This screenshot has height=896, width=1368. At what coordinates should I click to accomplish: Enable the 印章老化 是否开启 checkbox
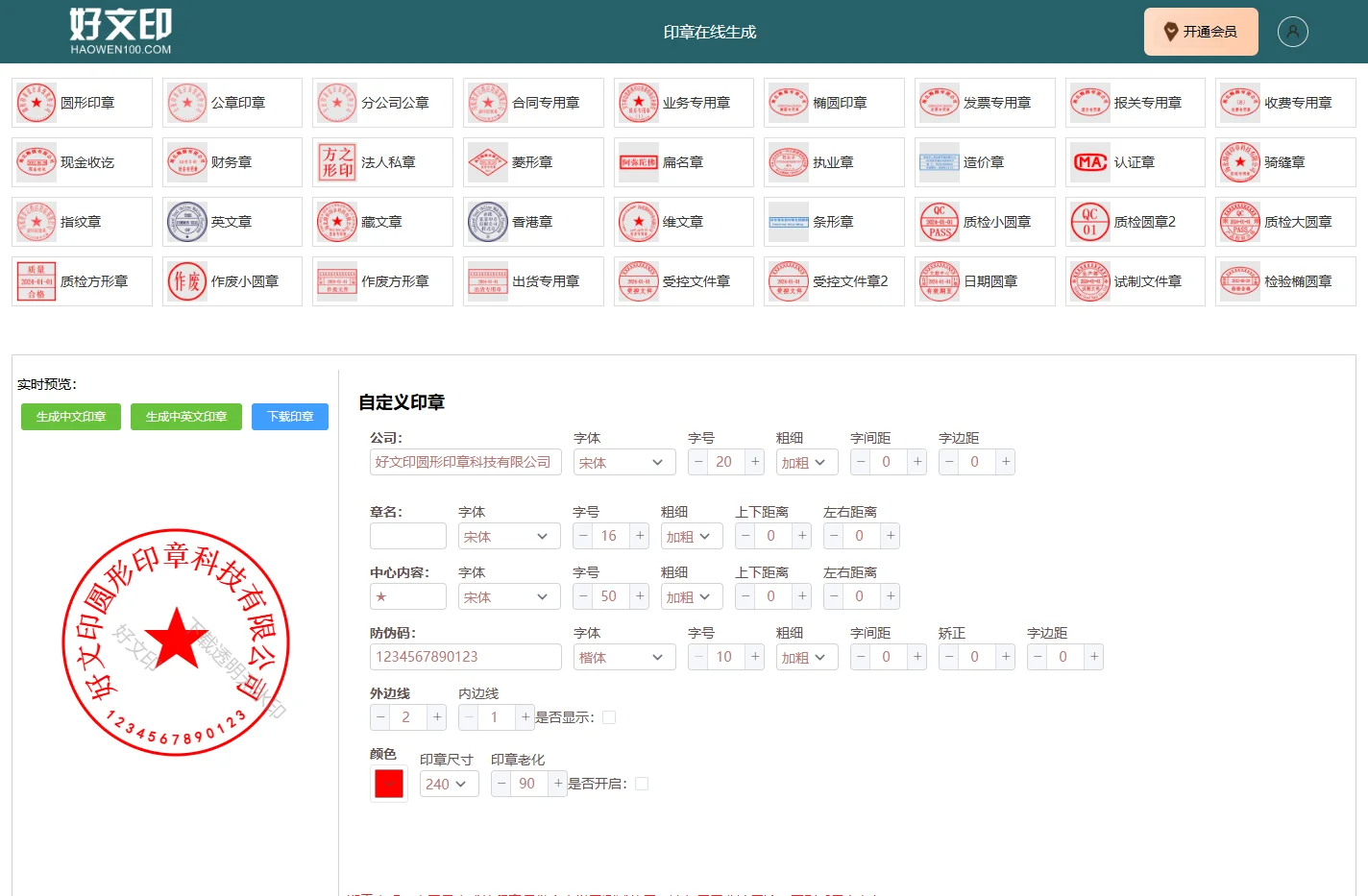(642, 784)
